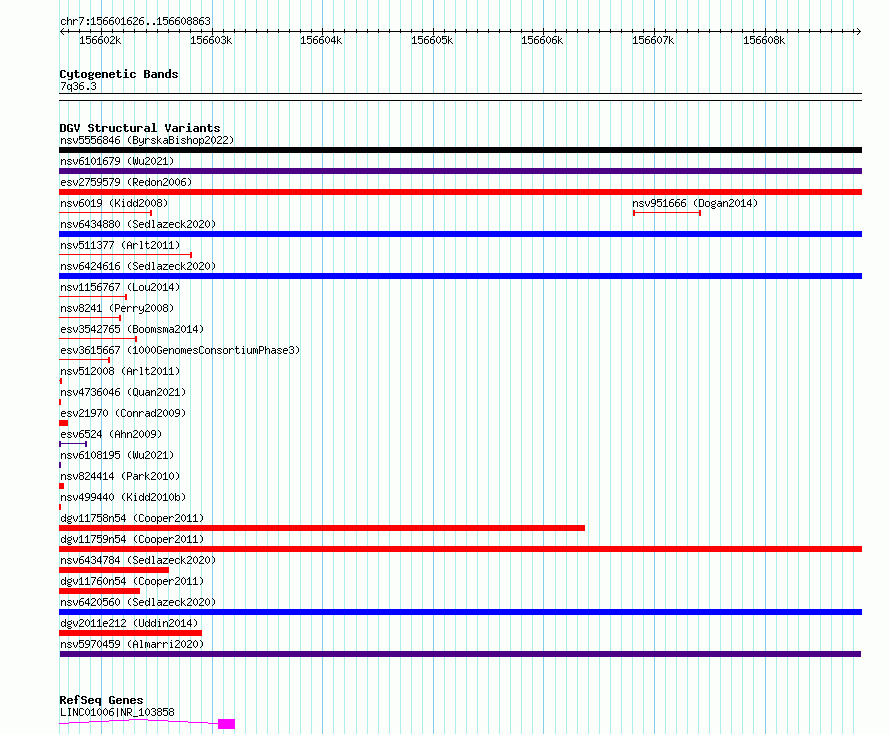Click the red dgv11758n54 variant bar

322,528
